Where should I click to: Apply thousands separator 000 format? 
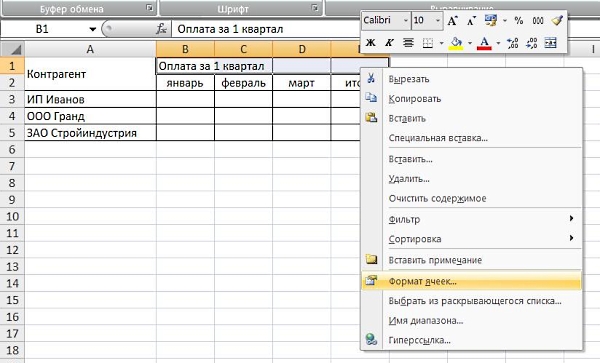coord(538,21)
